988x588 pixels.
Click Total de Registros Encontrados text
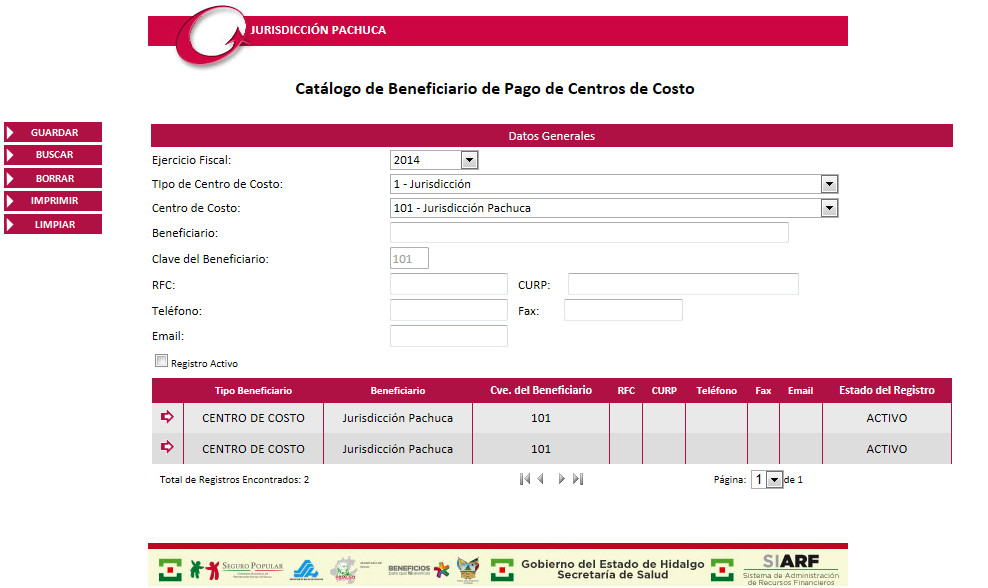(234, 480)
